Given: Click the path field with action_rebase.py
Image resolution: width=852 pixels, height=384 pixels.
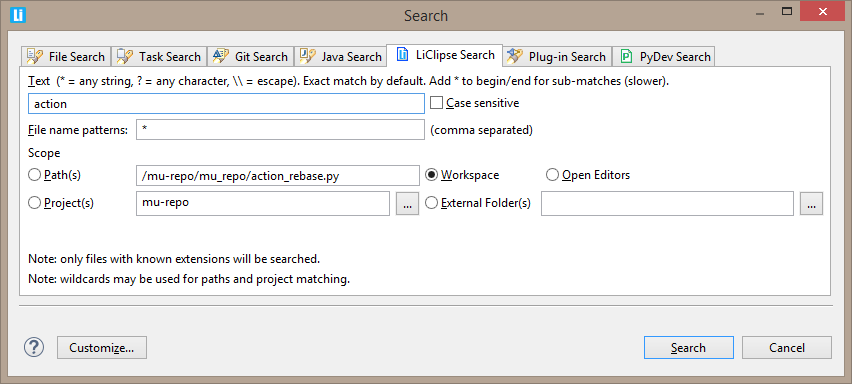Looking at the screenshot, I should [278, 175].
